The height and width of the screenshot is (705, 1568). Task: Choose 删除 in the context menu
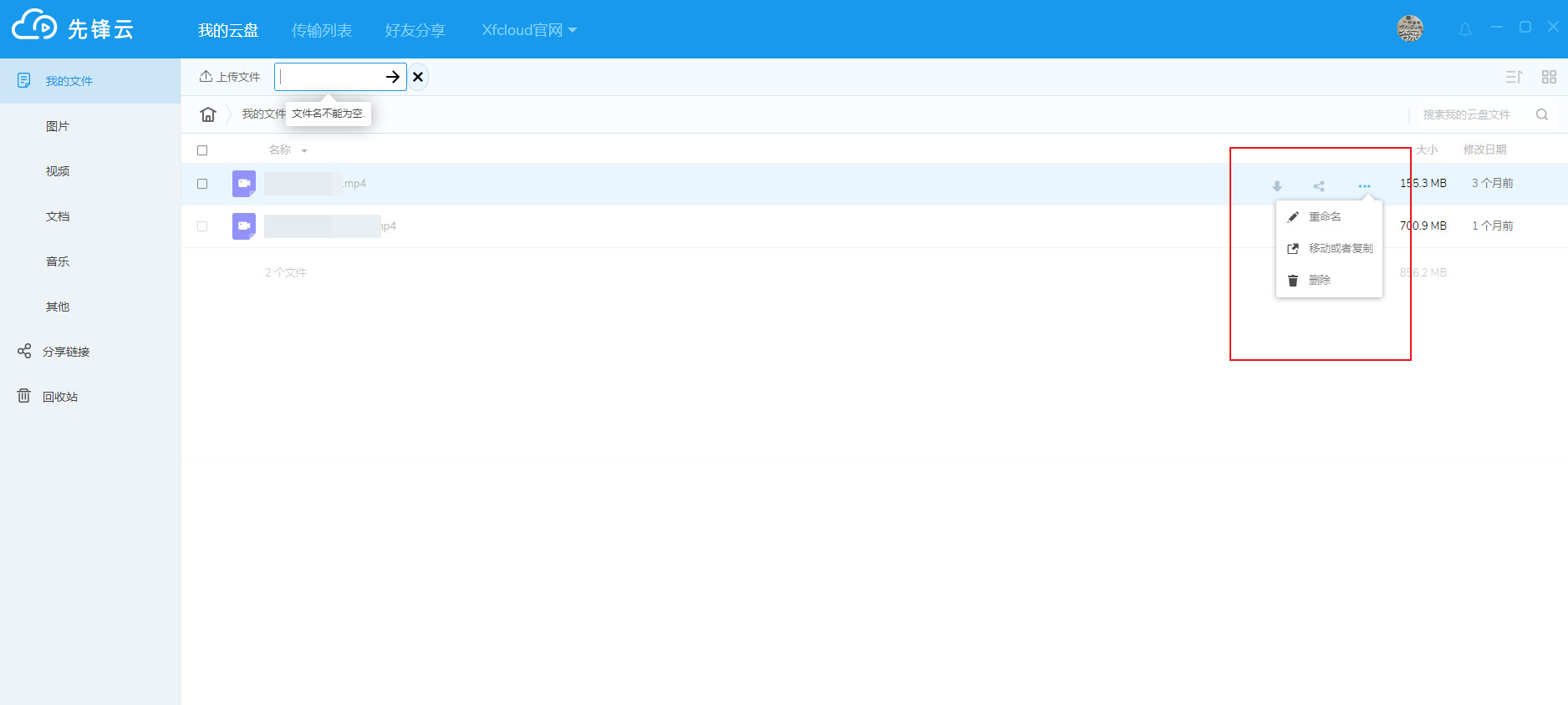1319,281
